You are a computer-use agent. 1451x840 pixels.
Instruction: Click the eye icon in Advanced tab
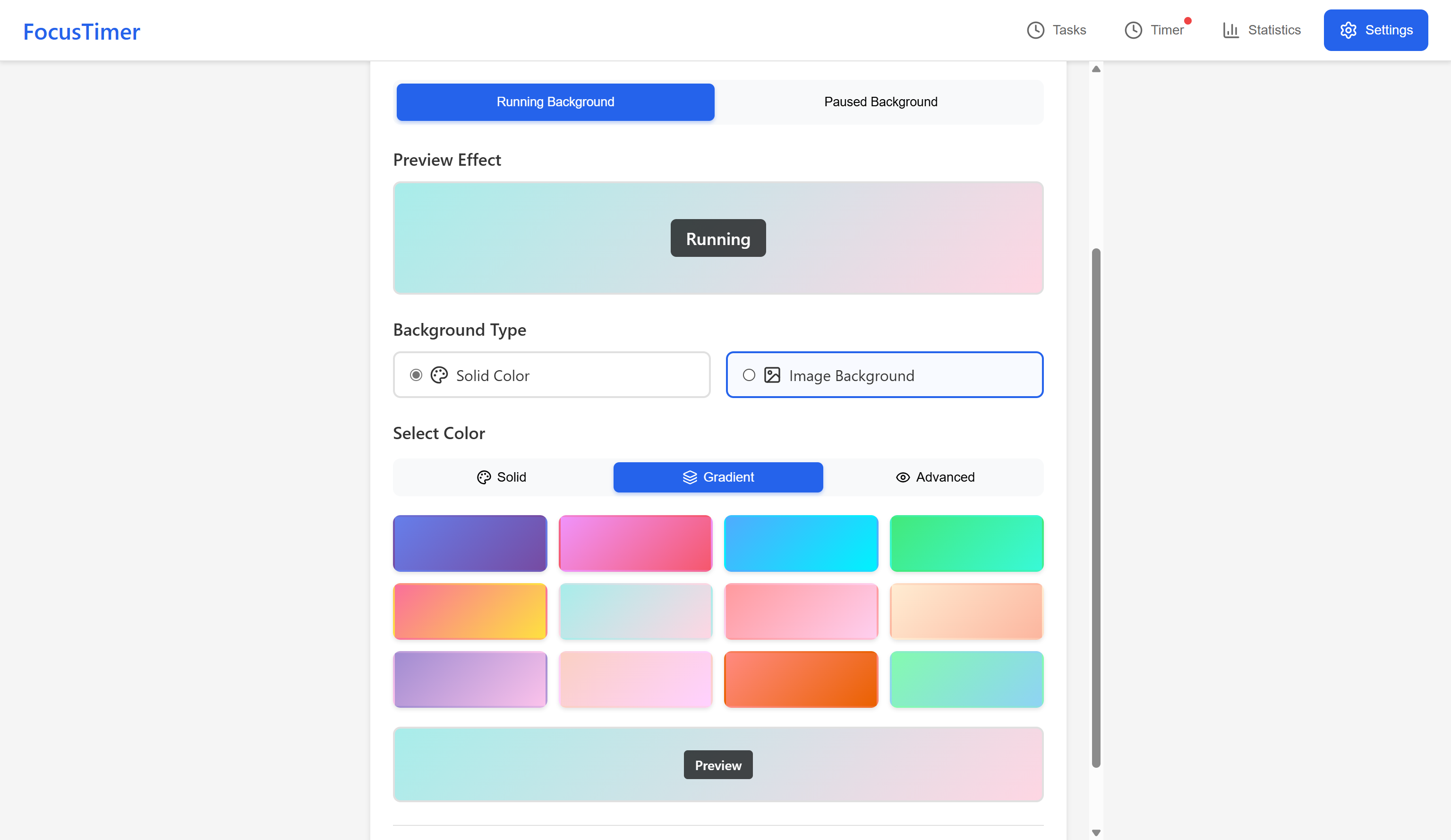[903, 477]
